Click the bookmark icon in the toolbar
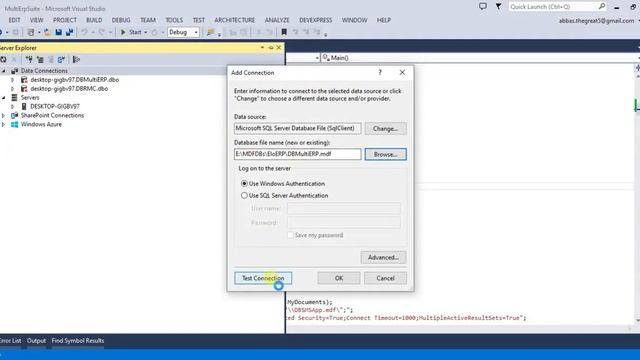The height and width of the screenshot is (360, 640). tap(284, 32)
